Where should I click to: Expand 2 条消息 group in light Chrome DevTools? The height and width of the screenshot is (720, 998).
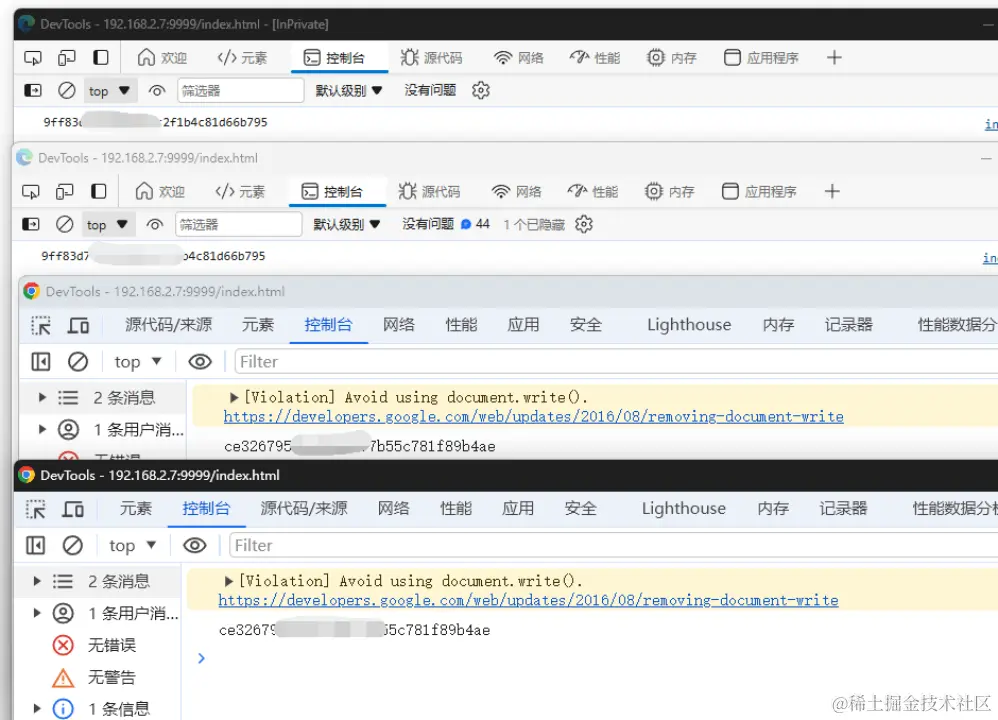click(x=42, y=397)
